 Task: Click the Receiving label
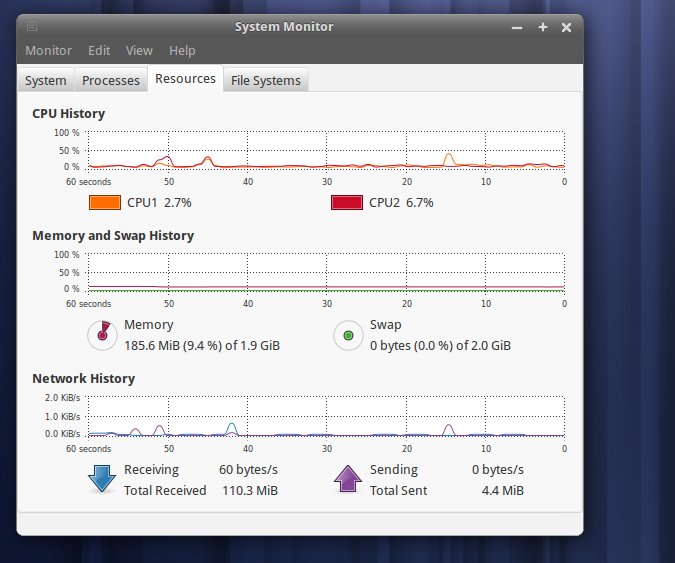[152, 470]
